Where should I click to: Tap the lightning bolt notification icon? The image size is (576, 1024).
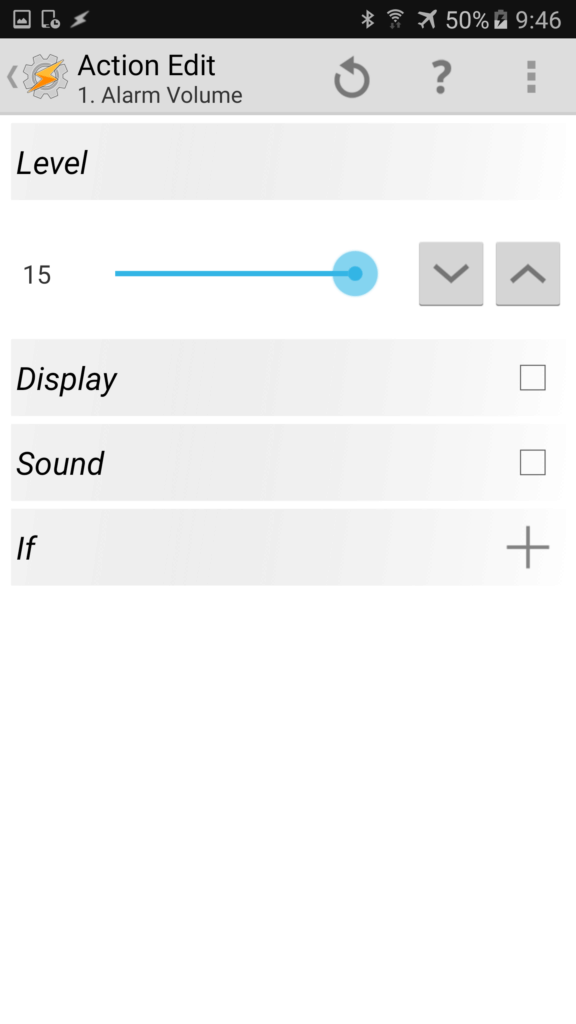click(x=80, y=20)
